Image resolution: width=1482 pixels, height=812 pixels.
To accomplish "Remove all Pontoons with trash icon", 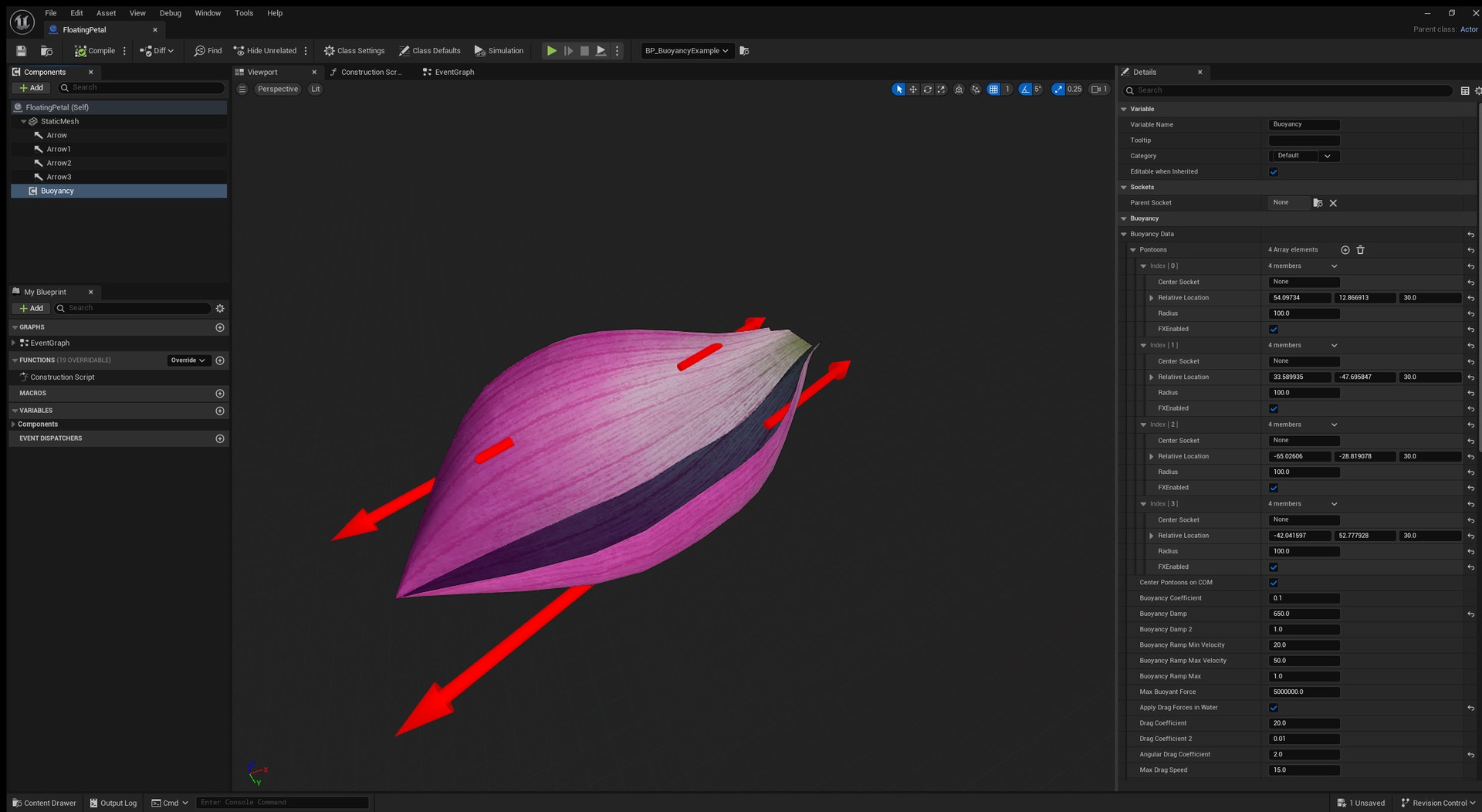I will point(1361,250).
